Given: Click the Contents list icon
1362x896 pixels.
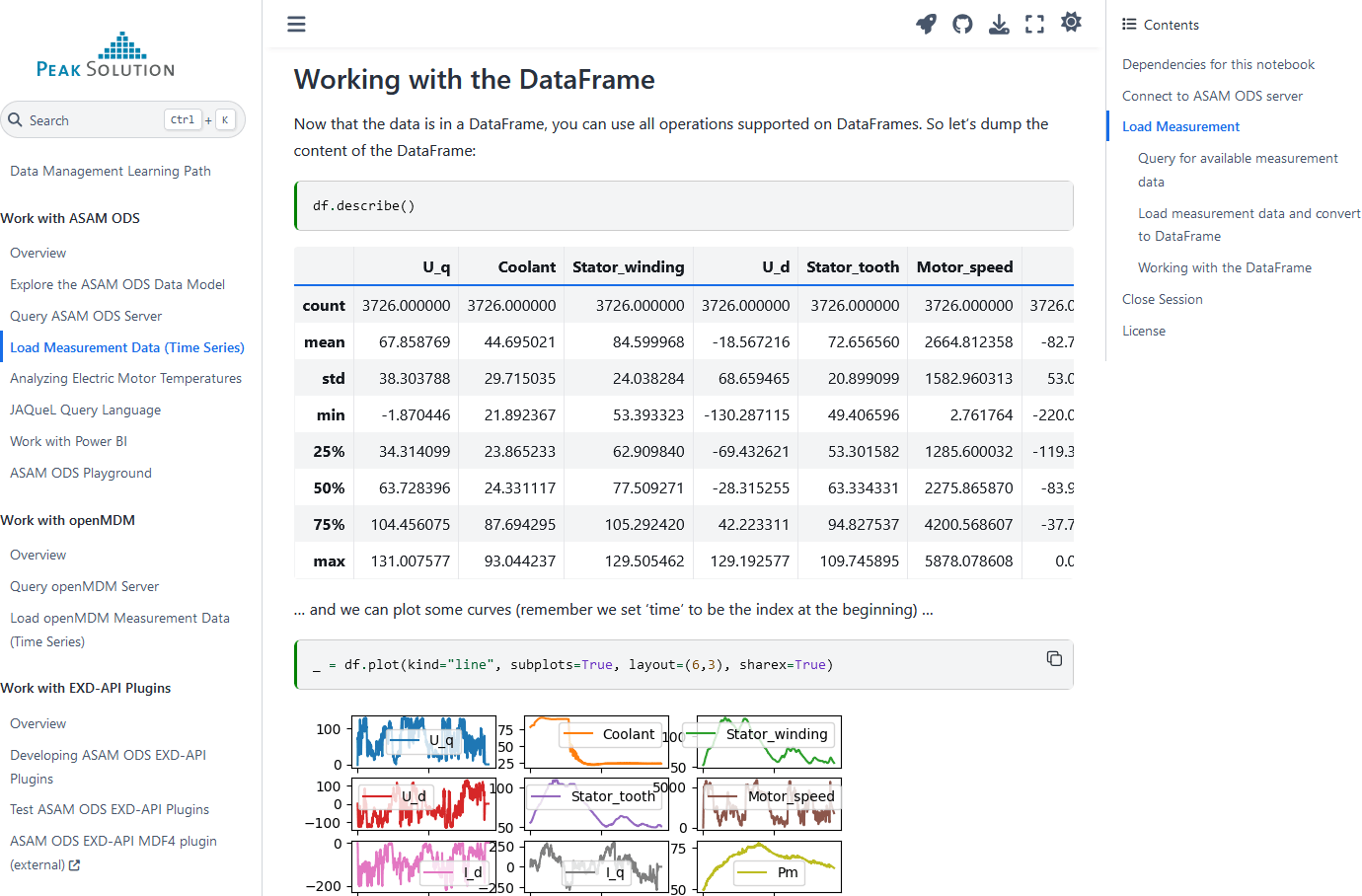Looking at the screenshot, I should [x=1129, y=25].
